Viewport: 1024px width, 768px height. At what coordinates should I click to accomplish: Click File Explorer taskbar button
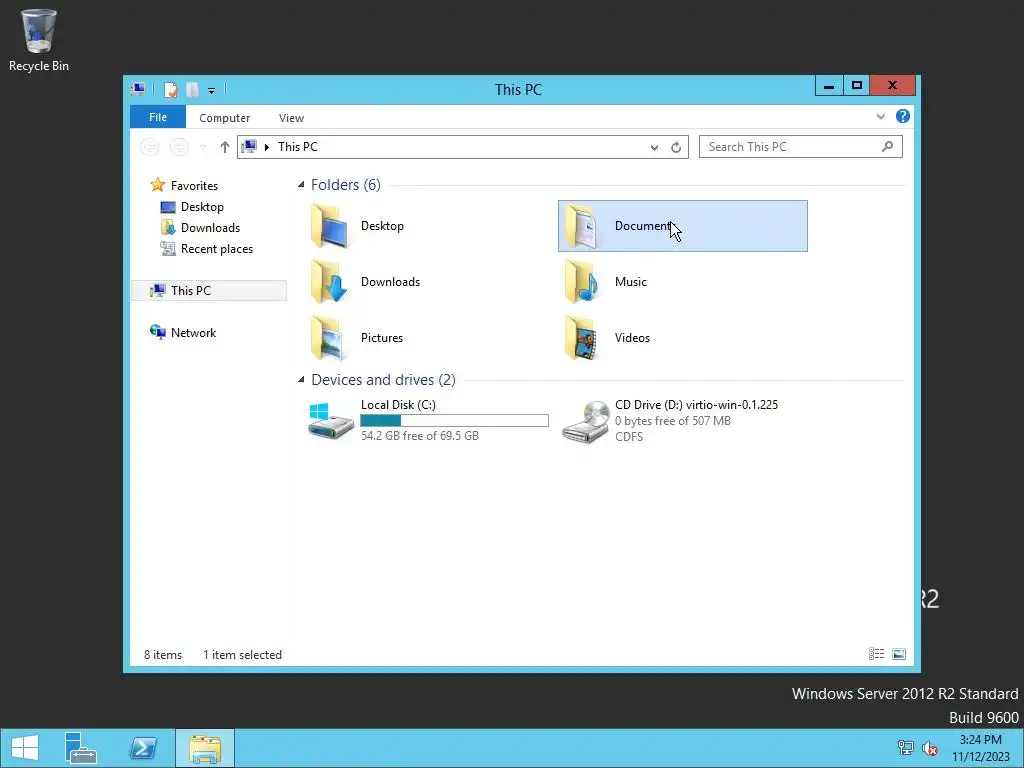(x=204, y=748)
